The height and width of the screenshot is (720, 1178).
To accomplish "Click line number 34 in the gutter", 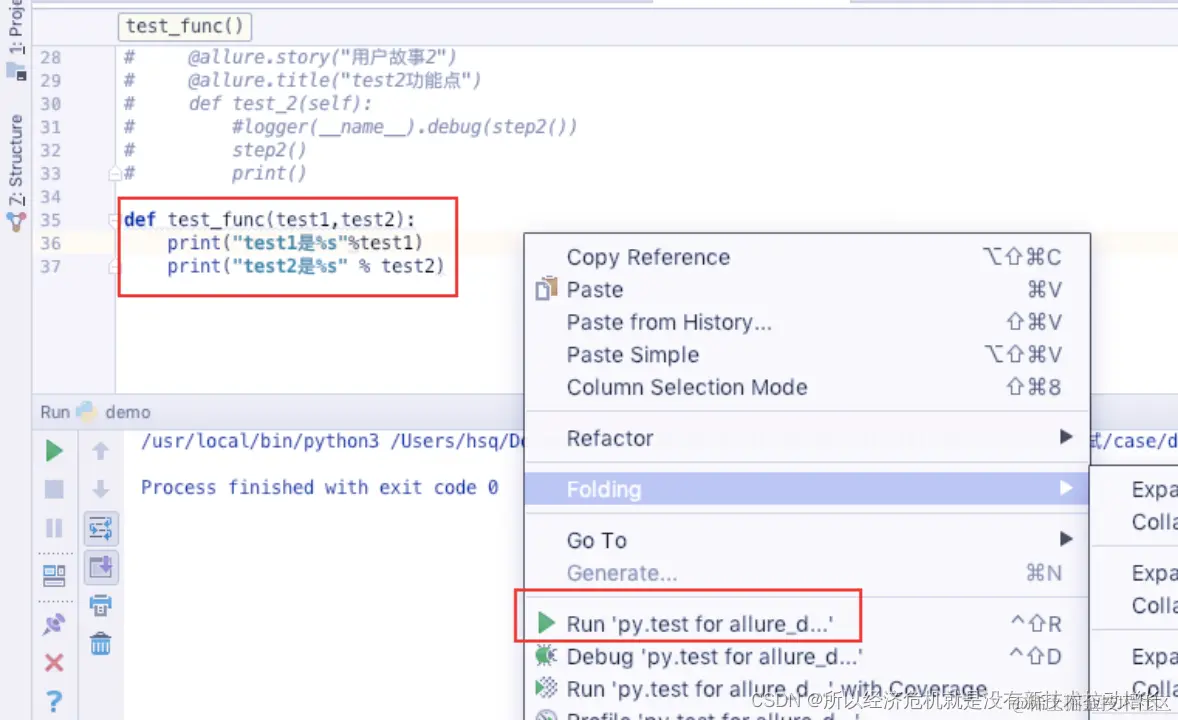I will click(50, 197).
